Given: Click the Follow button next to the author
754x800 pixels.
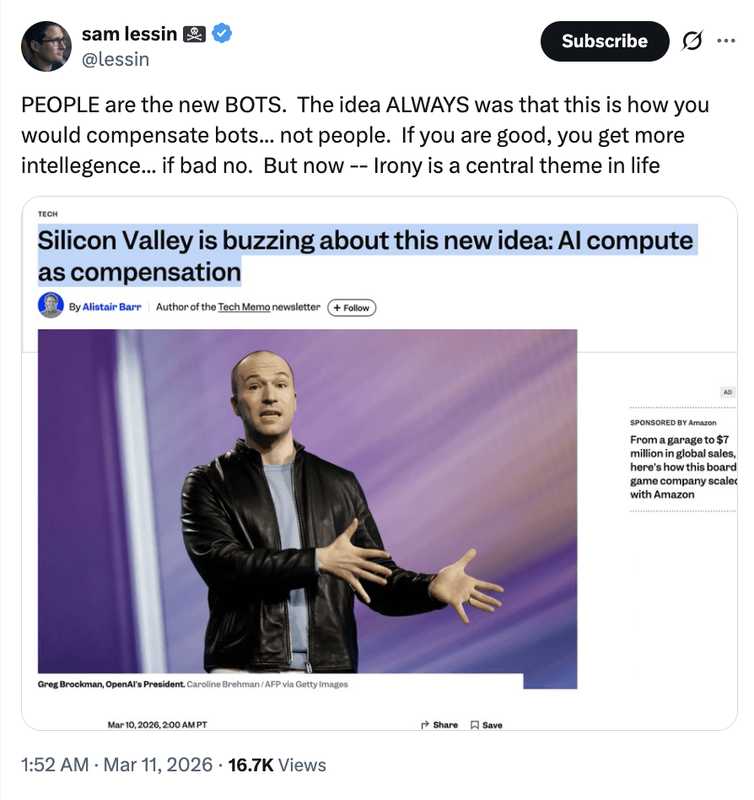Looking at the screenshot, I should pyautogui.click(x=351, y=308).
